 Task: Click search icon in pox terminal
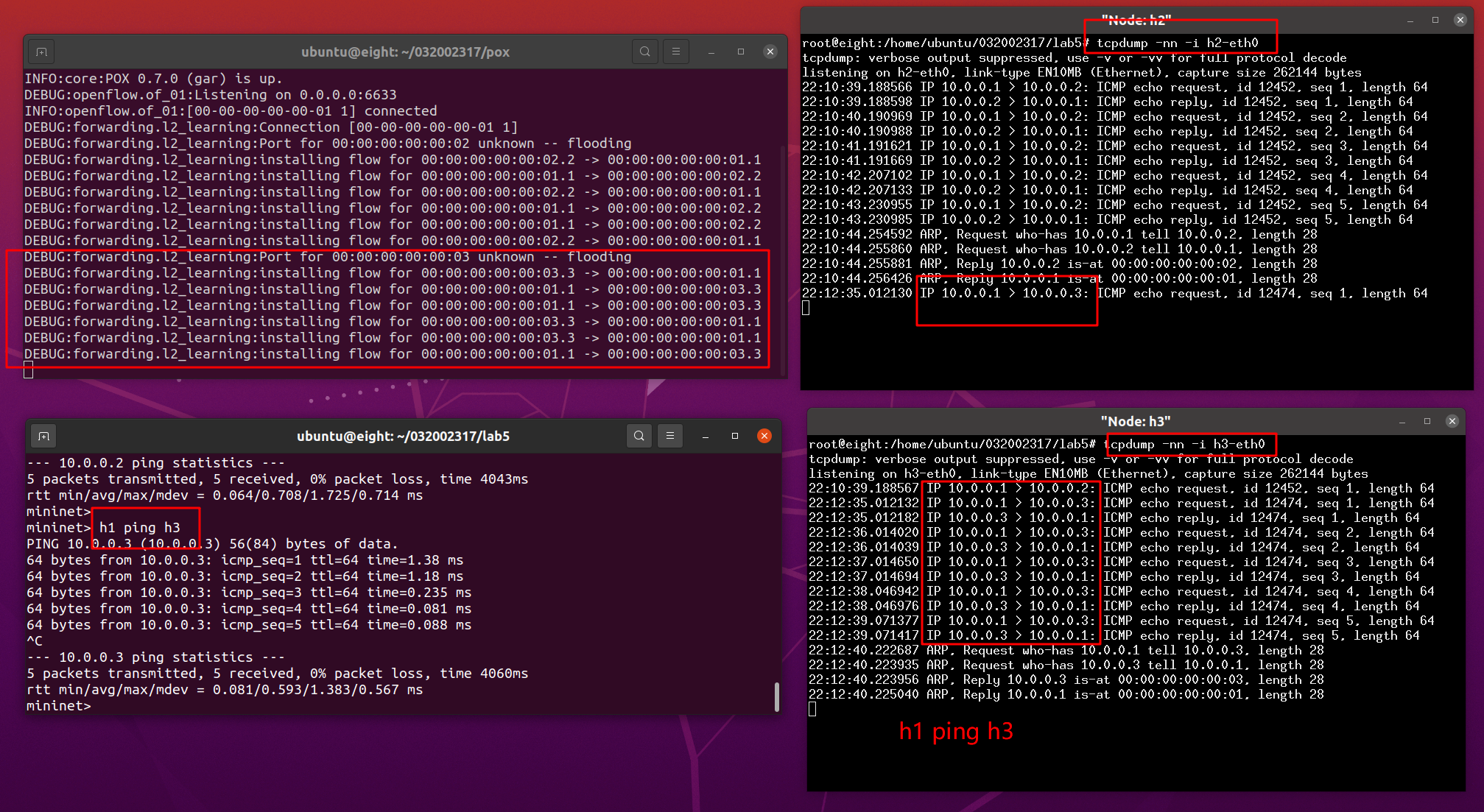pyautogui.click(x=644, y=52)
